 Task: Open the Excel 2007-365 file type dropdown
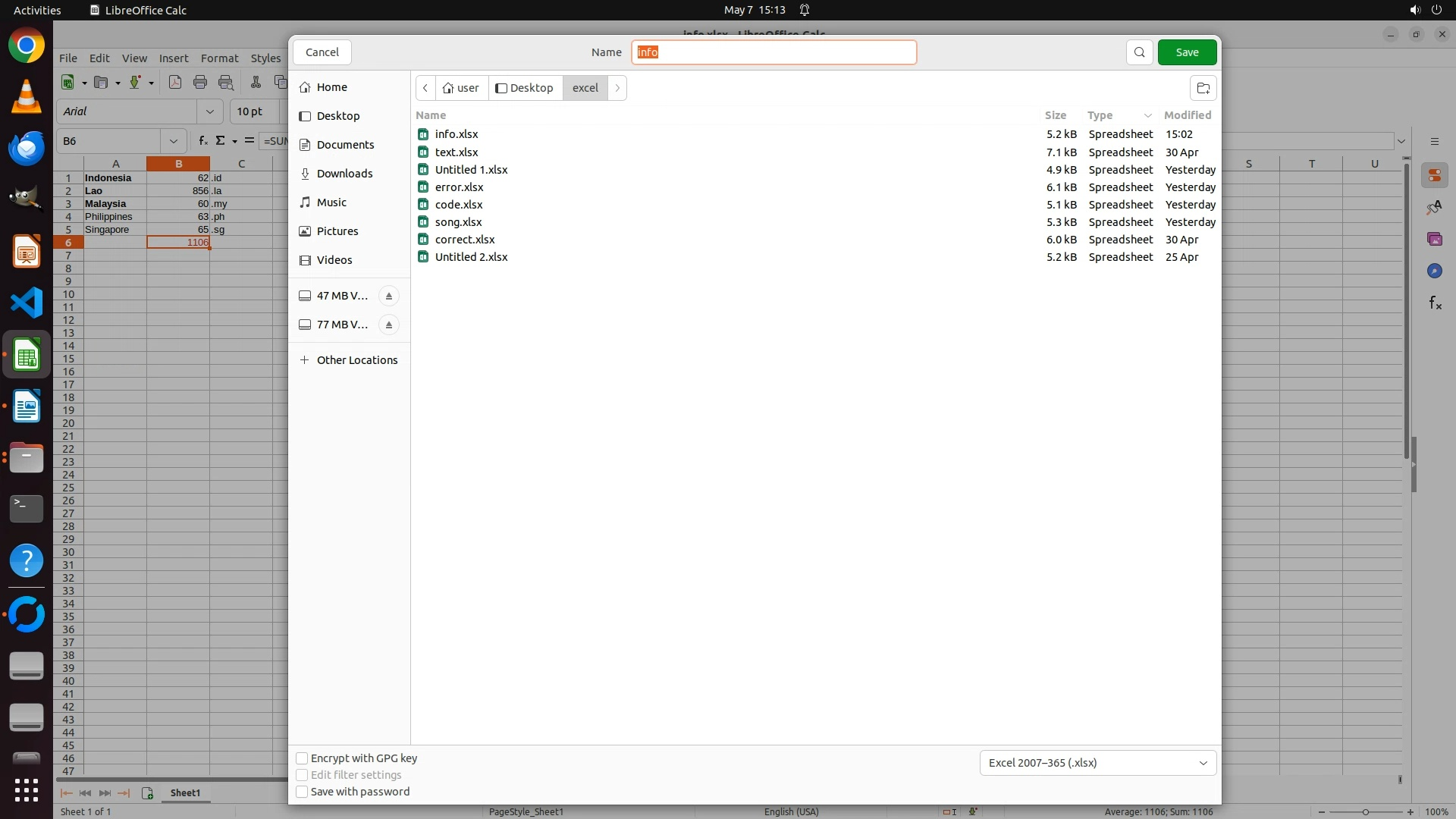[x=1097, y=763]
